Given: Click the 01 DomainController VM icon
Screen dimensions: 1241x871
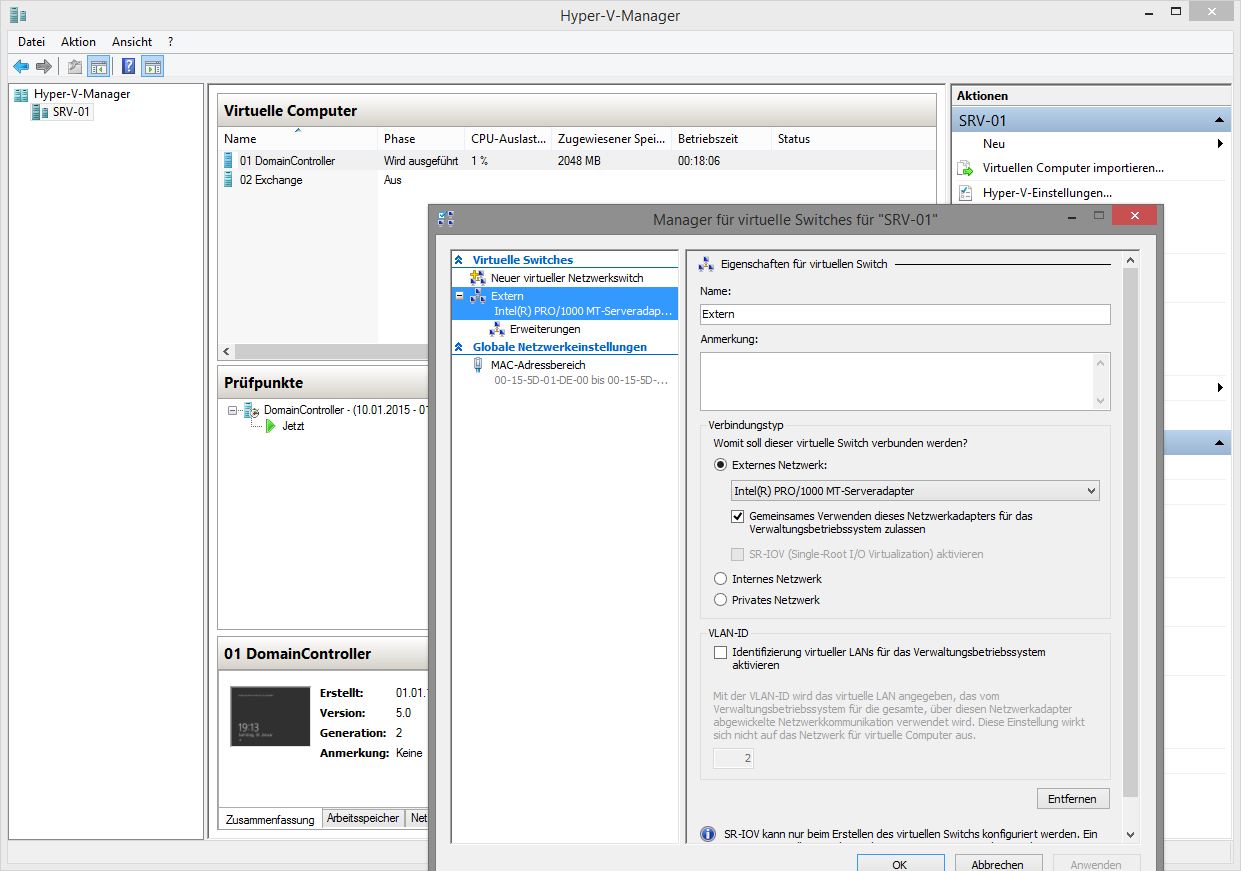Looking at the screenshot, I should point(229,160).
